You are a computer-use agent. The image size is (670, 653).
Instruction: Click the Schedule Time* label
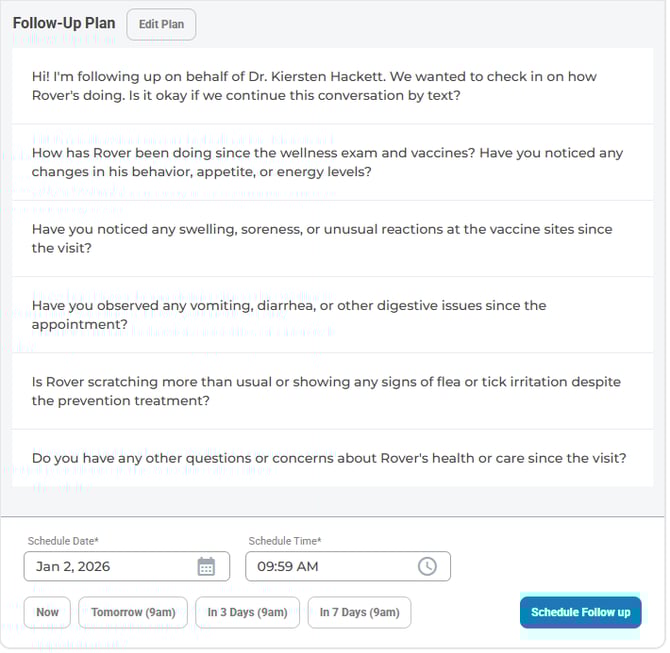coord(285,541)
